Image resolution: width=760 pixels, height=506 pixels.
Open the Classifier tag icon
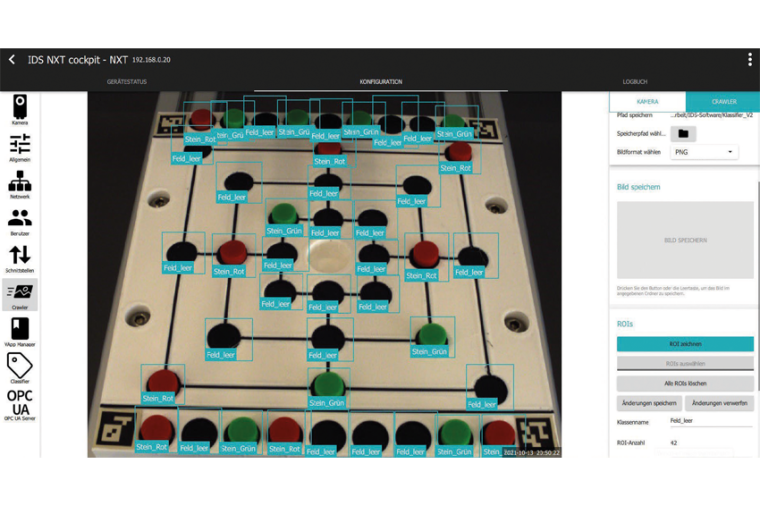click(x=20, y=368)
